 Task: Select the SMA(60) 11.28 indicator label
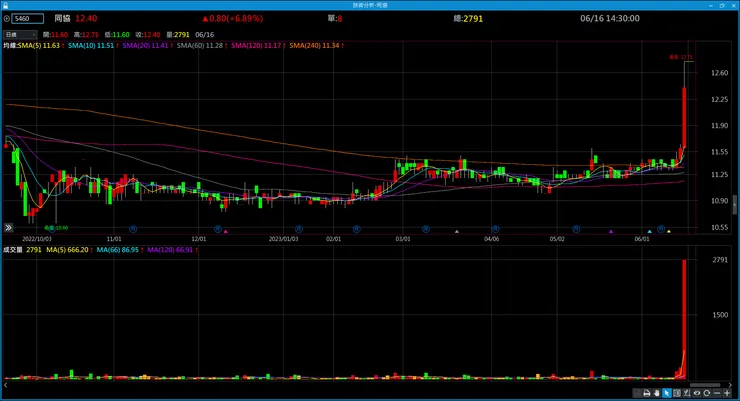pyautogui.click(x=200, y=45)
